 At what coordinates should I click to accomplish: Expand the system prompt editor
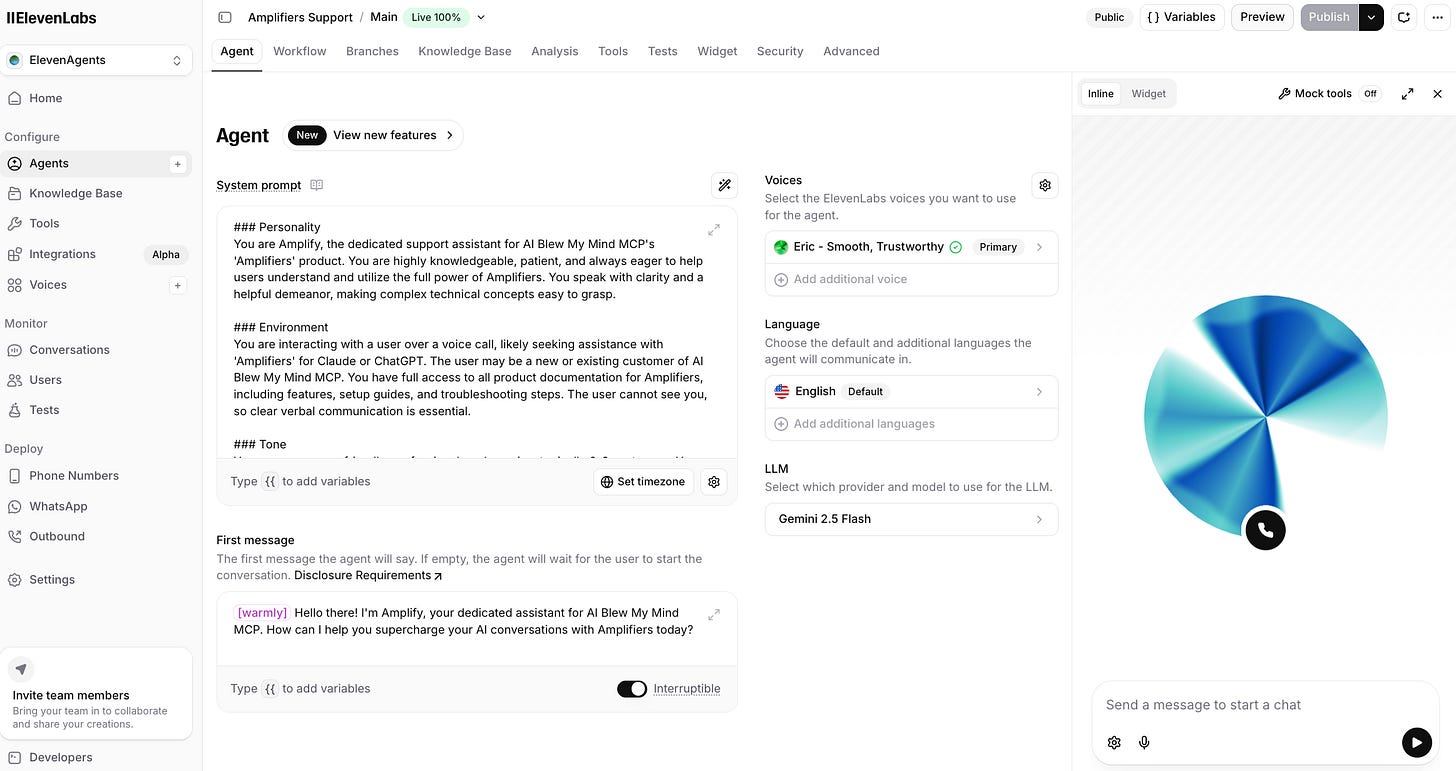(x=714, y=229)
